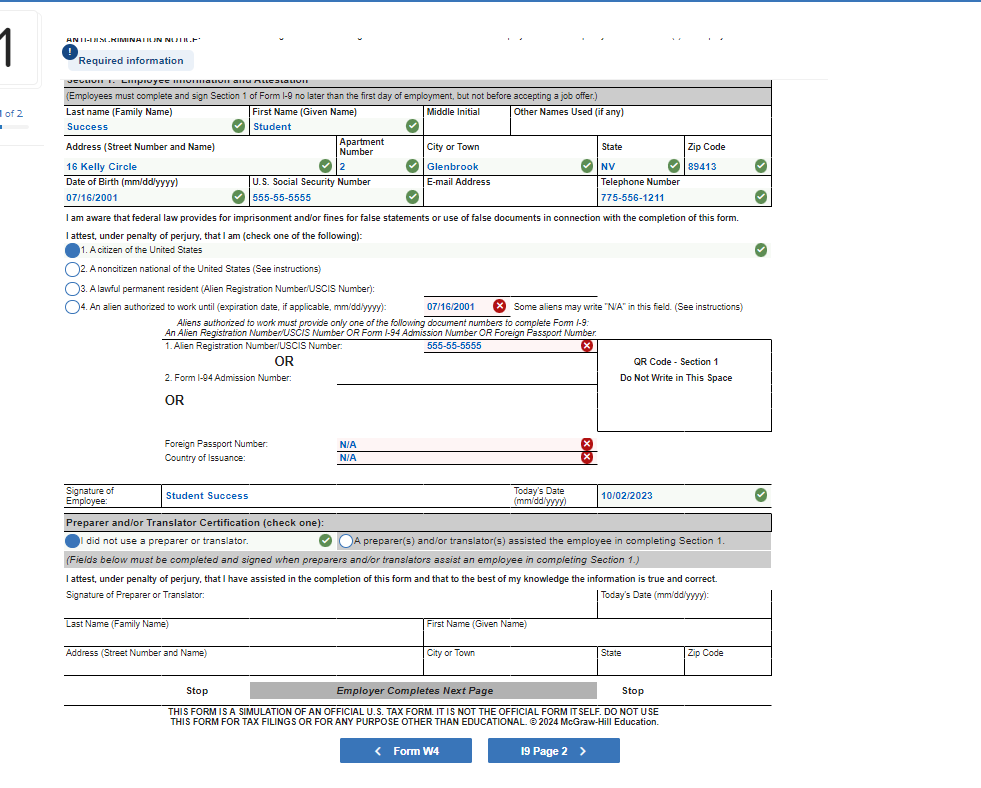This screenshot has width=981, height=788.
Task: Click the Required information alert icon
Action: (x=69, y=52)
